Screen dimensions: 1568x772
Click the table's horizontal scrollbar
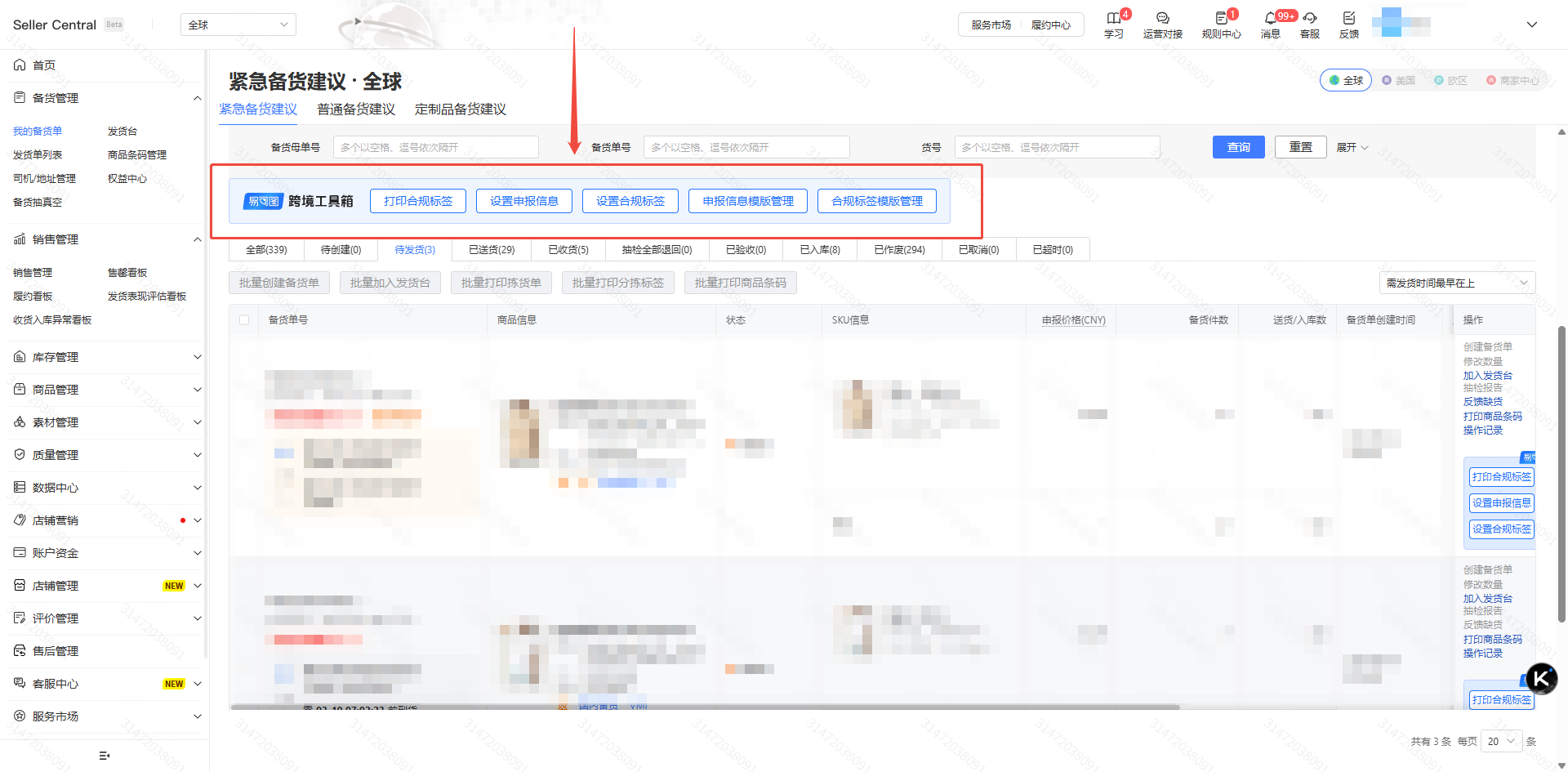tap(706, 707)
